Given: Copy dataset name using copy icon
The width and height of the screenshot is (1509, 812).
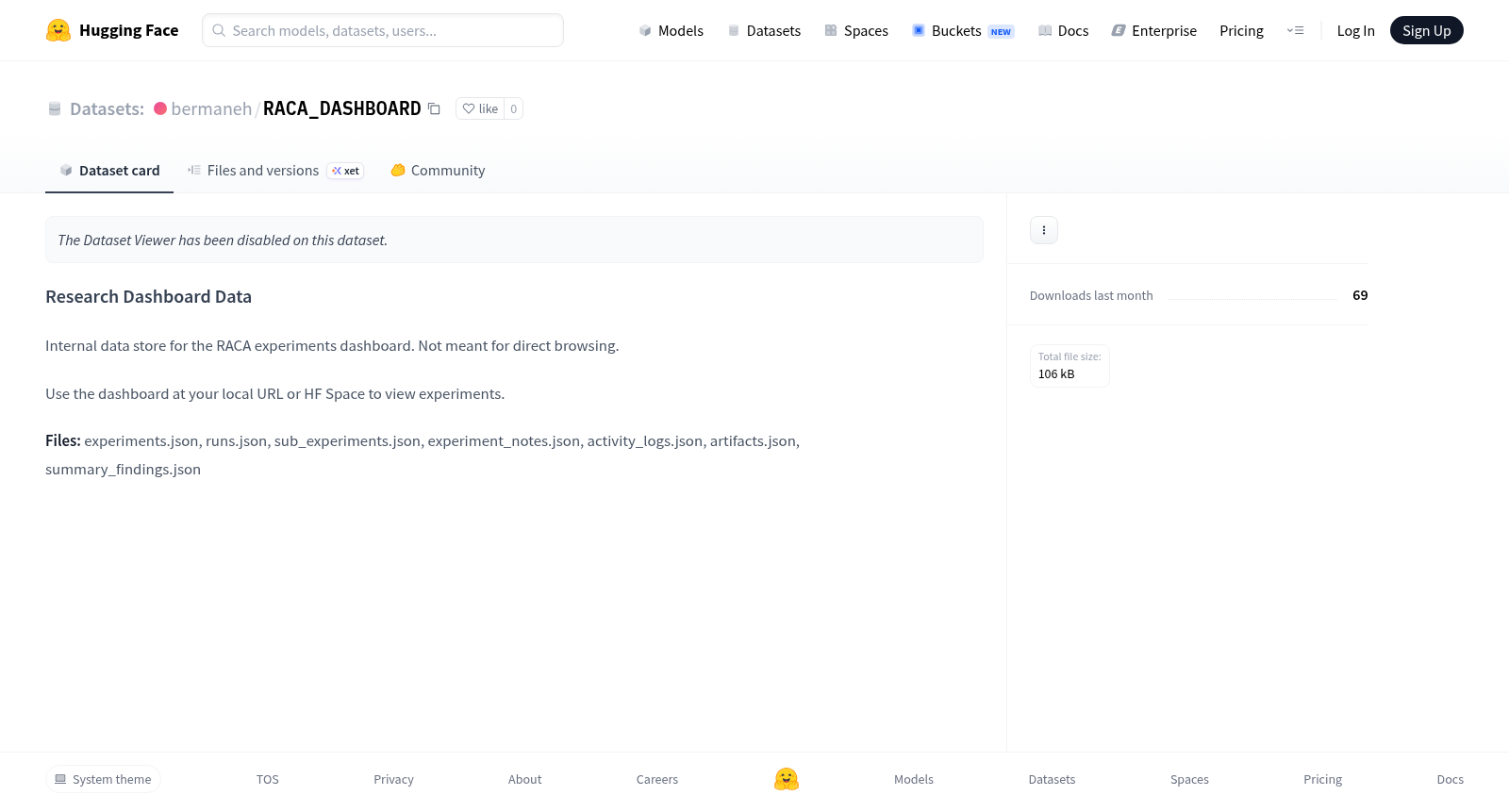Looking at the screenshot, I should [434, 108].
